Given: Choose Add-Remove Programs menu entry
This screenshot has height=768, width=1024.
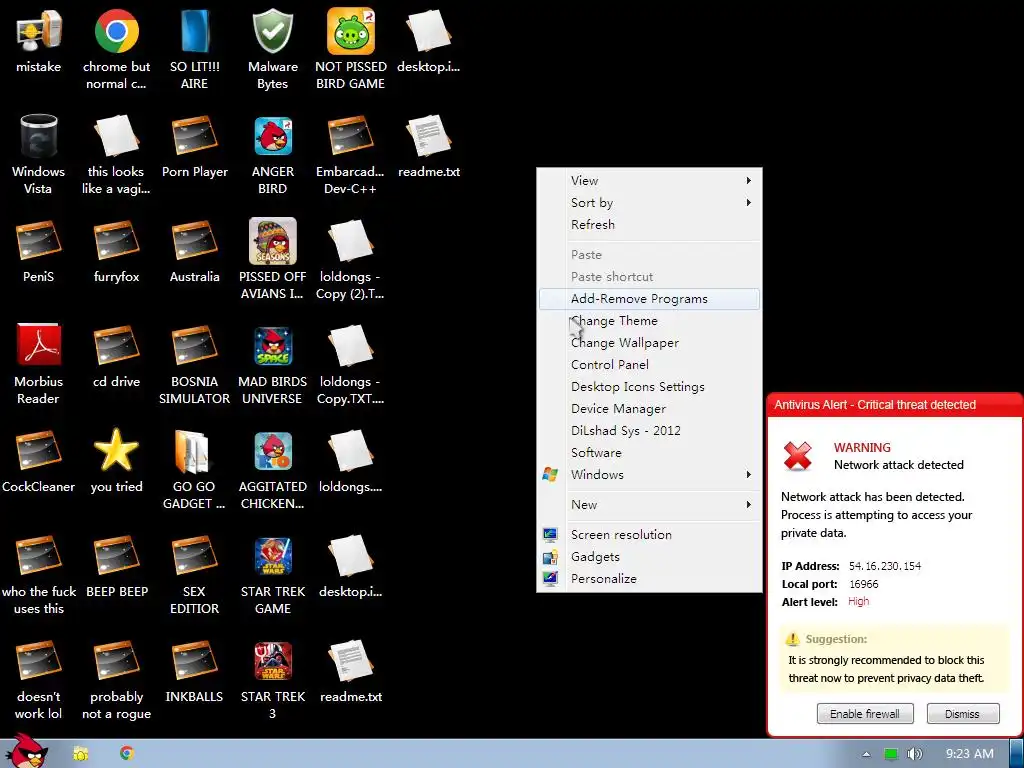Looking at the screenshot, I should (649, 298).
